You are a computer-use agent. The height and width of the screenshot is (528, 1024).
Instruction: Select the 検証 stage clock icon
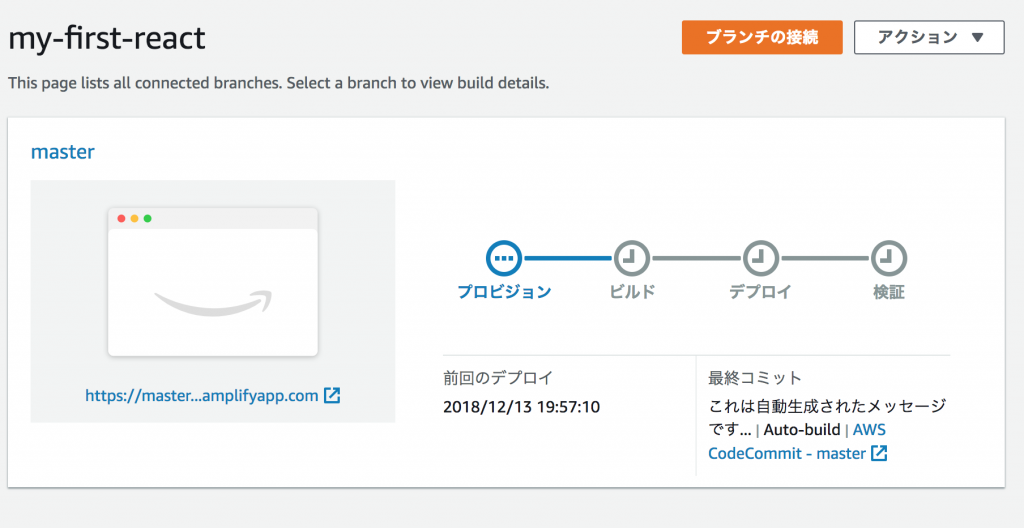point(889,258)
